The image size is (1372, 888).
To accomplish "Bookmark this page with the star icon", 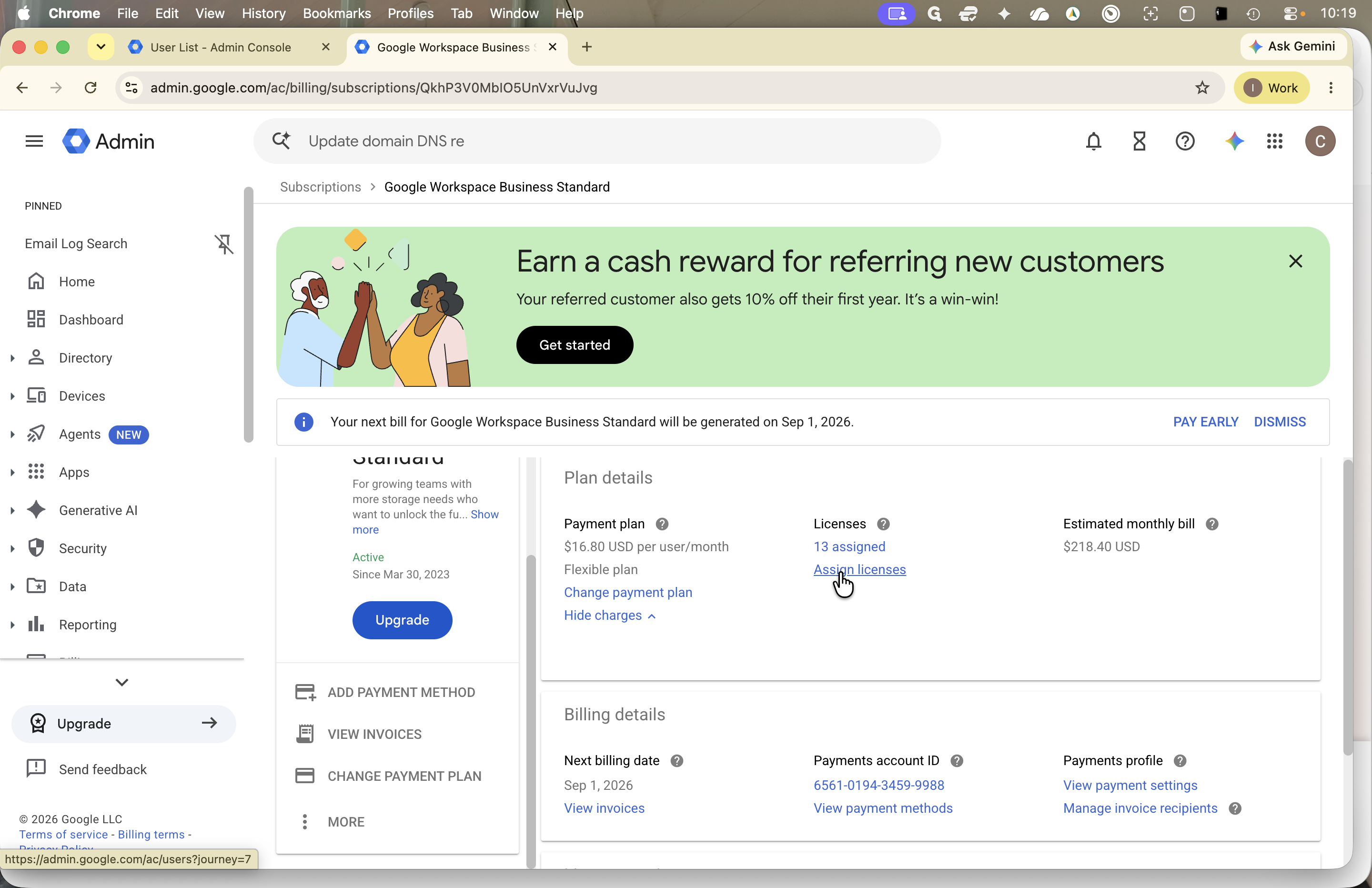I will tap(1202, 88).
